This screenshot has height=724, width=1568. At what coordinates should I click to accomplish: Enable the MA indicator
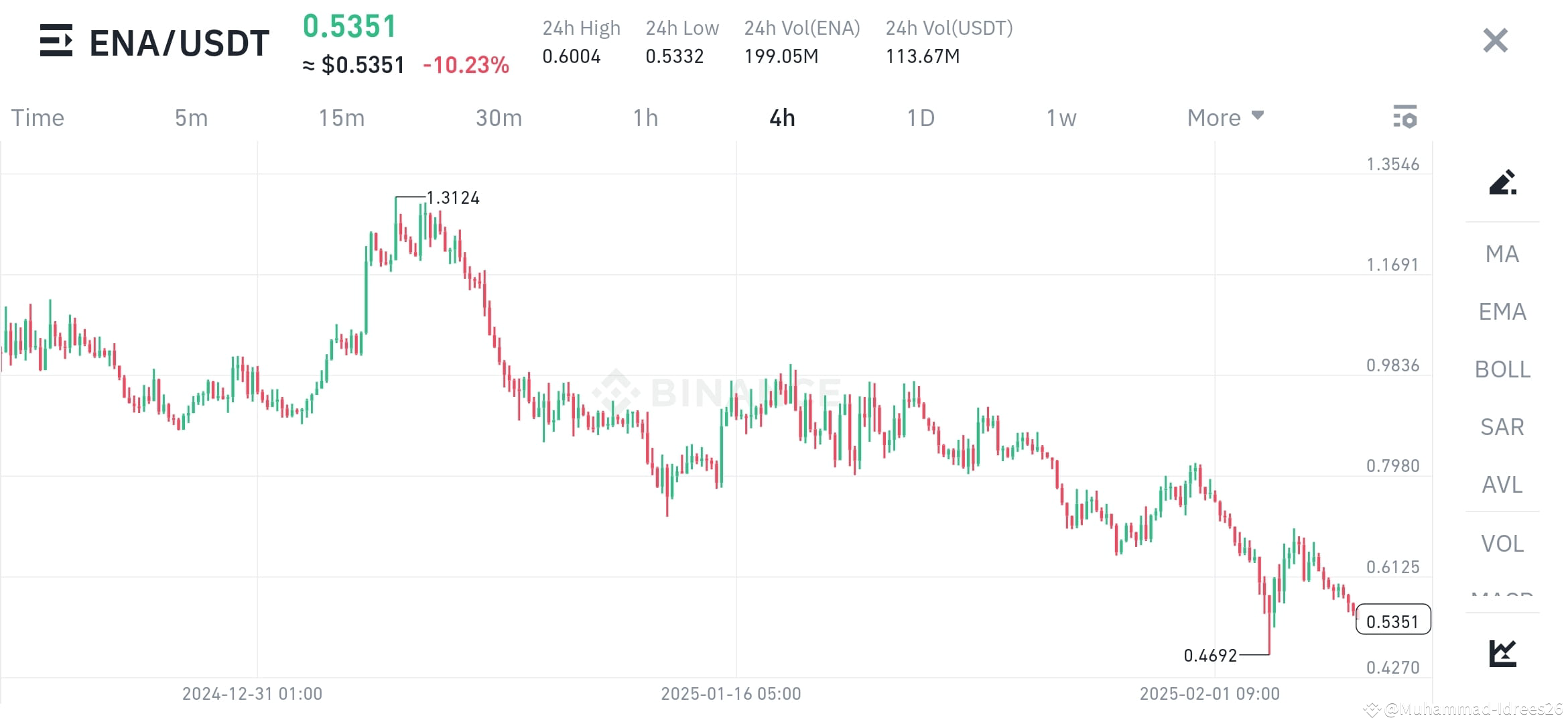click(1502, 254)
